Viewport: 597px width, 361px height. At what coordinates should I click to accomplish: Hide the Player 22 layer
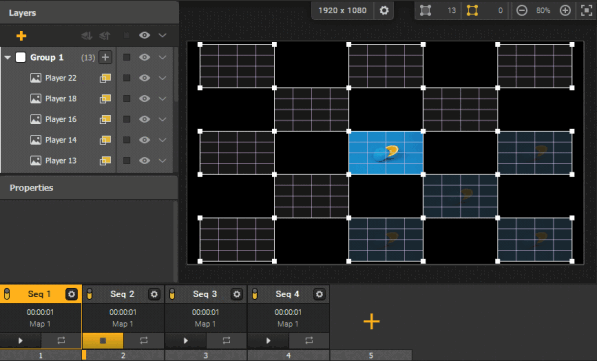tap(144, 78)
